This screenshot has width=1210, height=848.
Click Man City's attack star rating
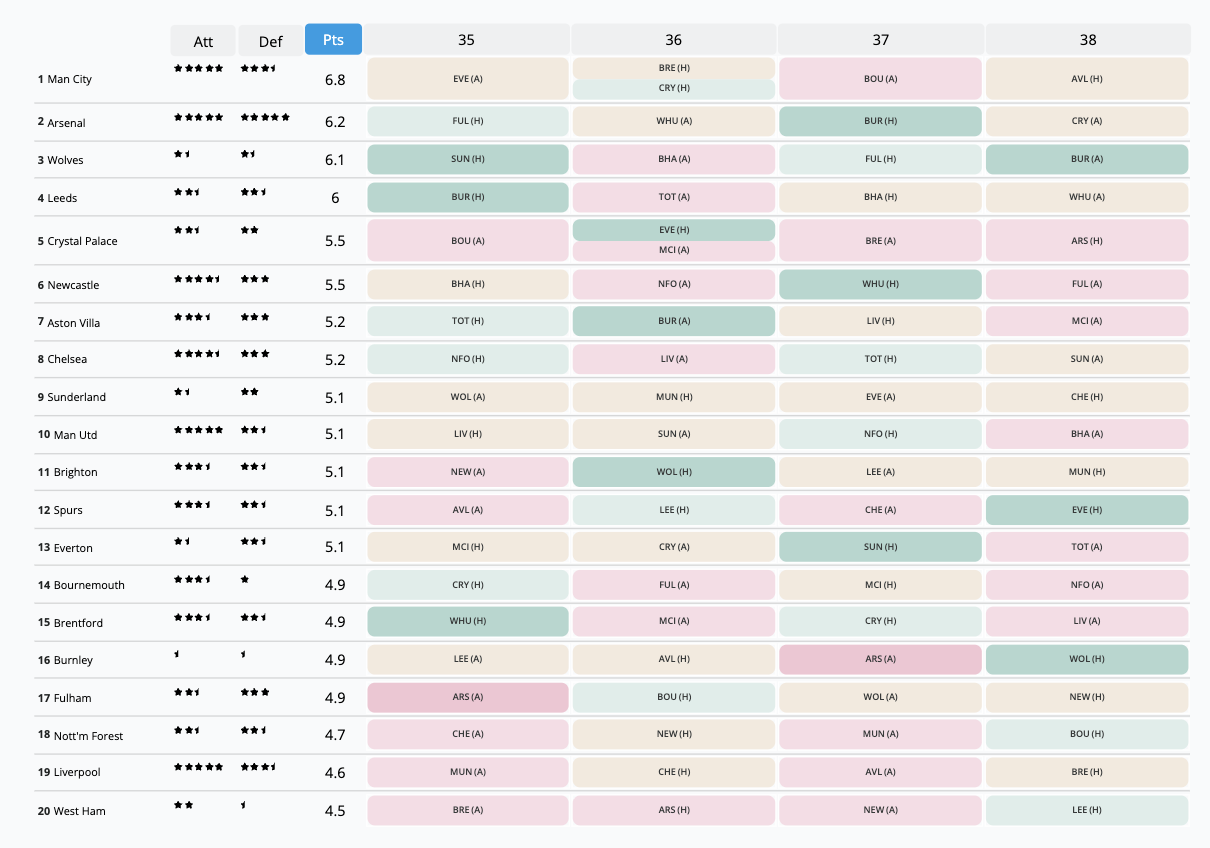pyautogui.click(x=199, y=68)
